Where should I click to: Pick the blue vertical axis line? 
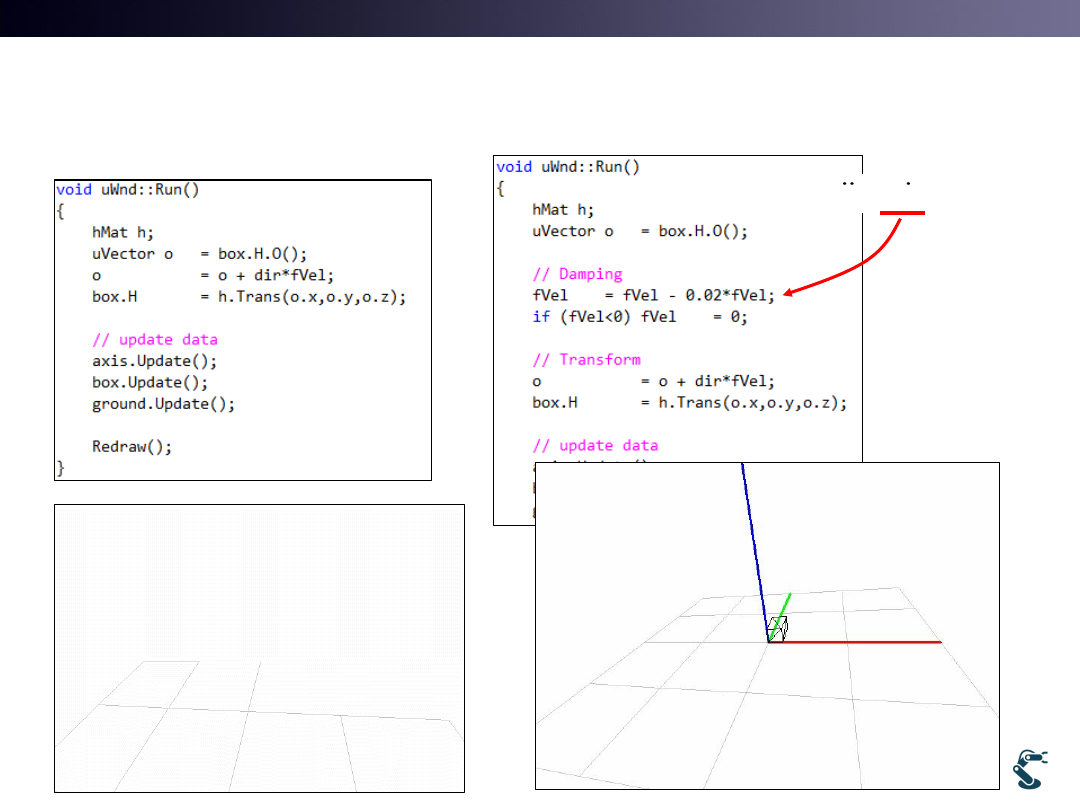tap(753, 540)
